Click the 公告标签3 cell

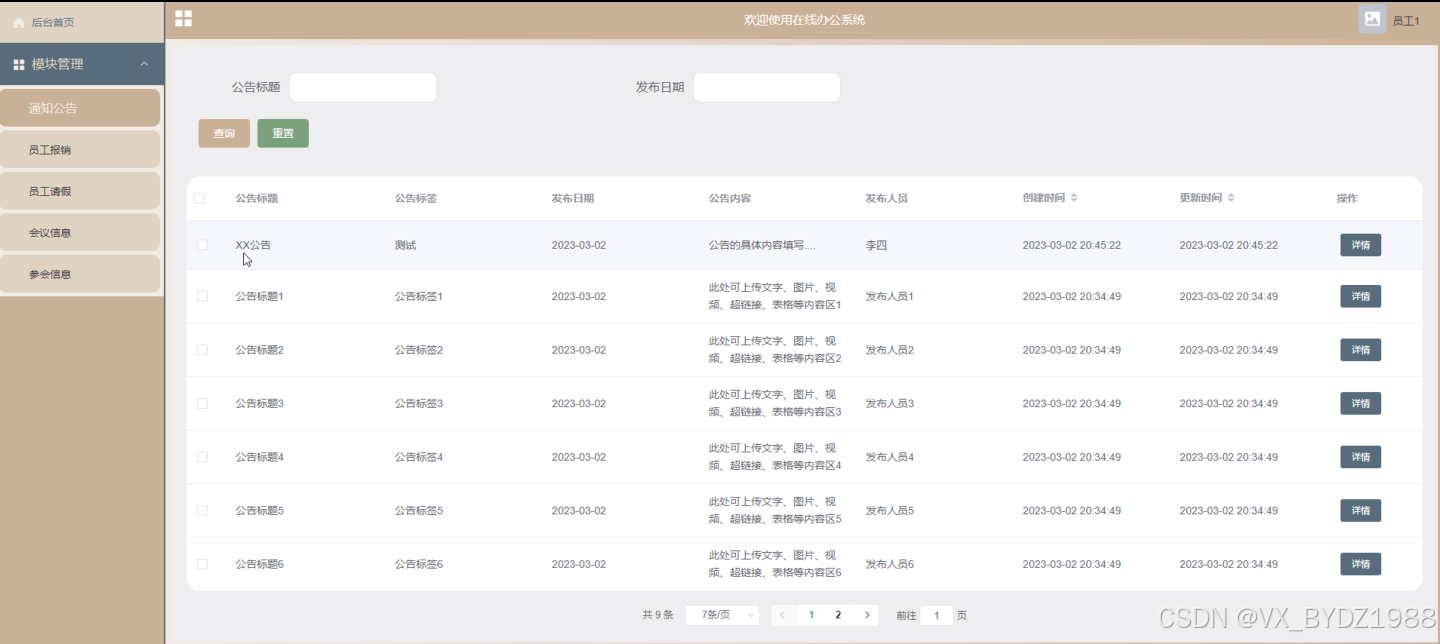click(x=418, y=403)
